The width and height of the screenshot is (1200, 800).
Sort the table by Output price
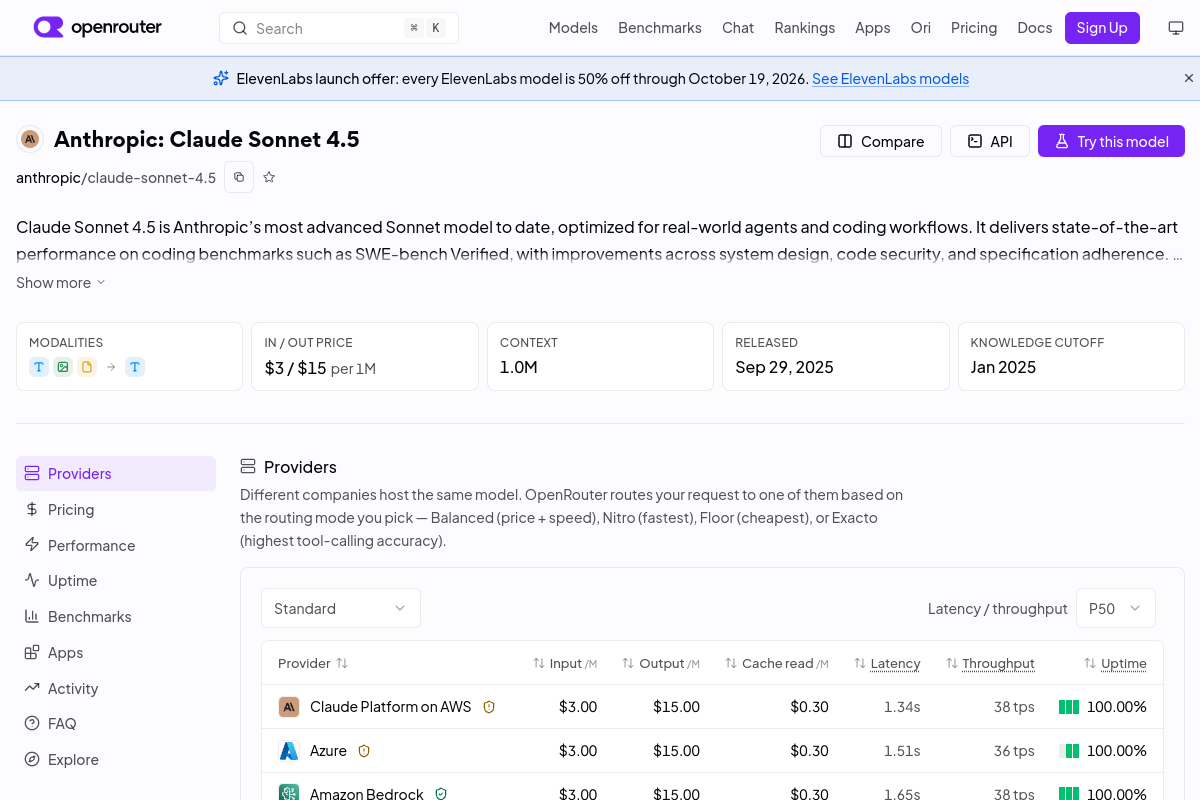click(x=661, y=663)
